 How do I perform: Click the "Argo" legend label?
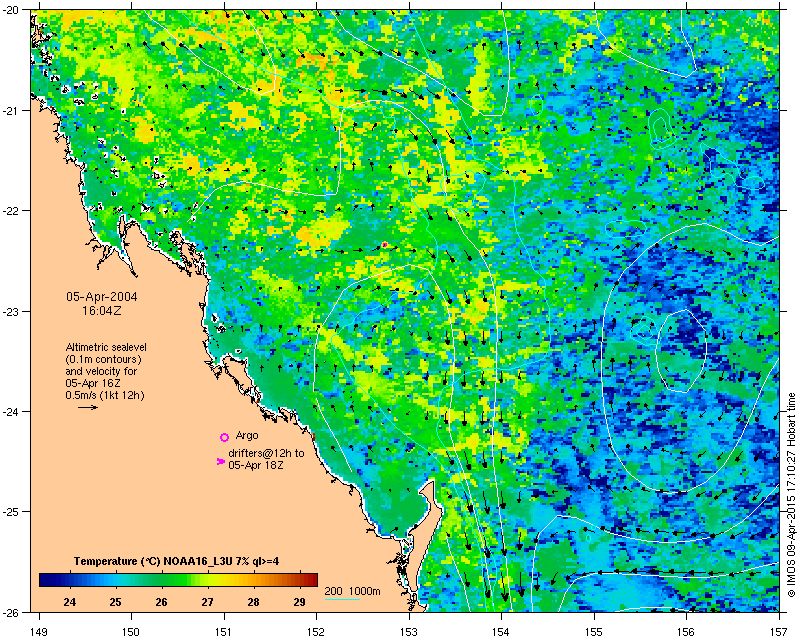tap(247, 436)
